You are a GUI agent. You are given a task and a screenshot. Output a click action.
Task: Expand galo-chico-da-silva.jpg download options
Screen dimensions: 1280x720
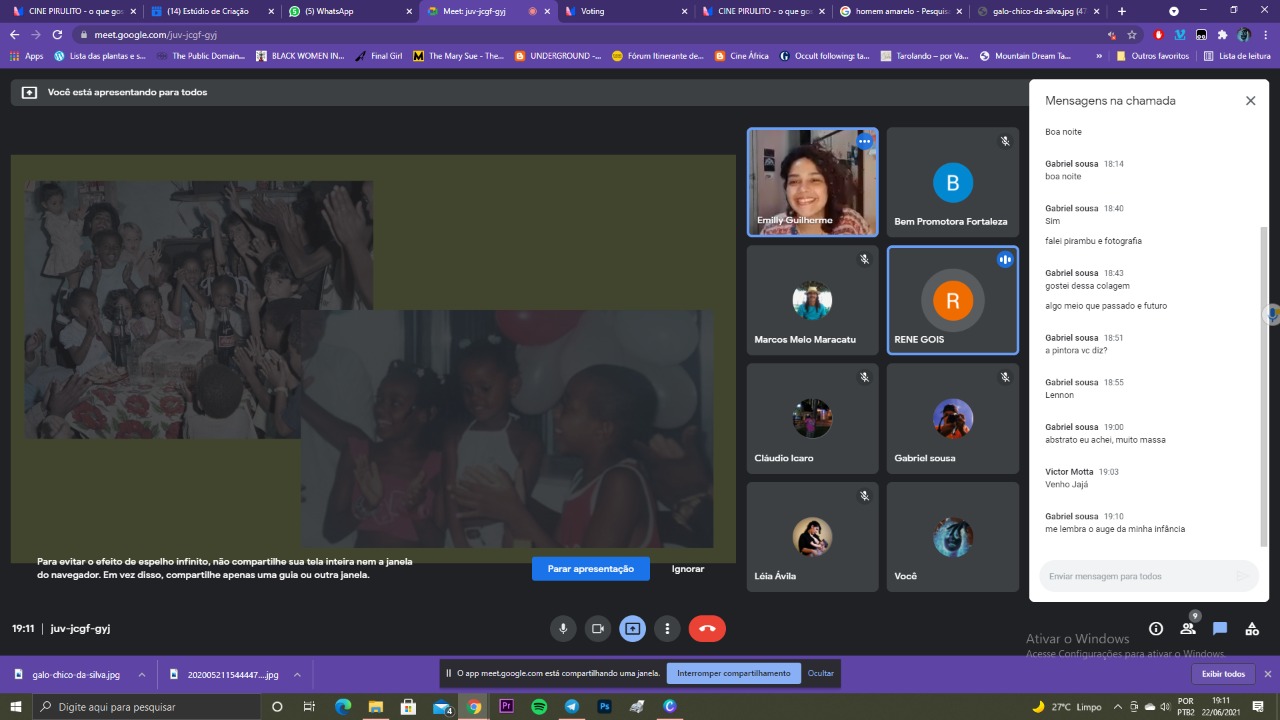pos(142,675)
